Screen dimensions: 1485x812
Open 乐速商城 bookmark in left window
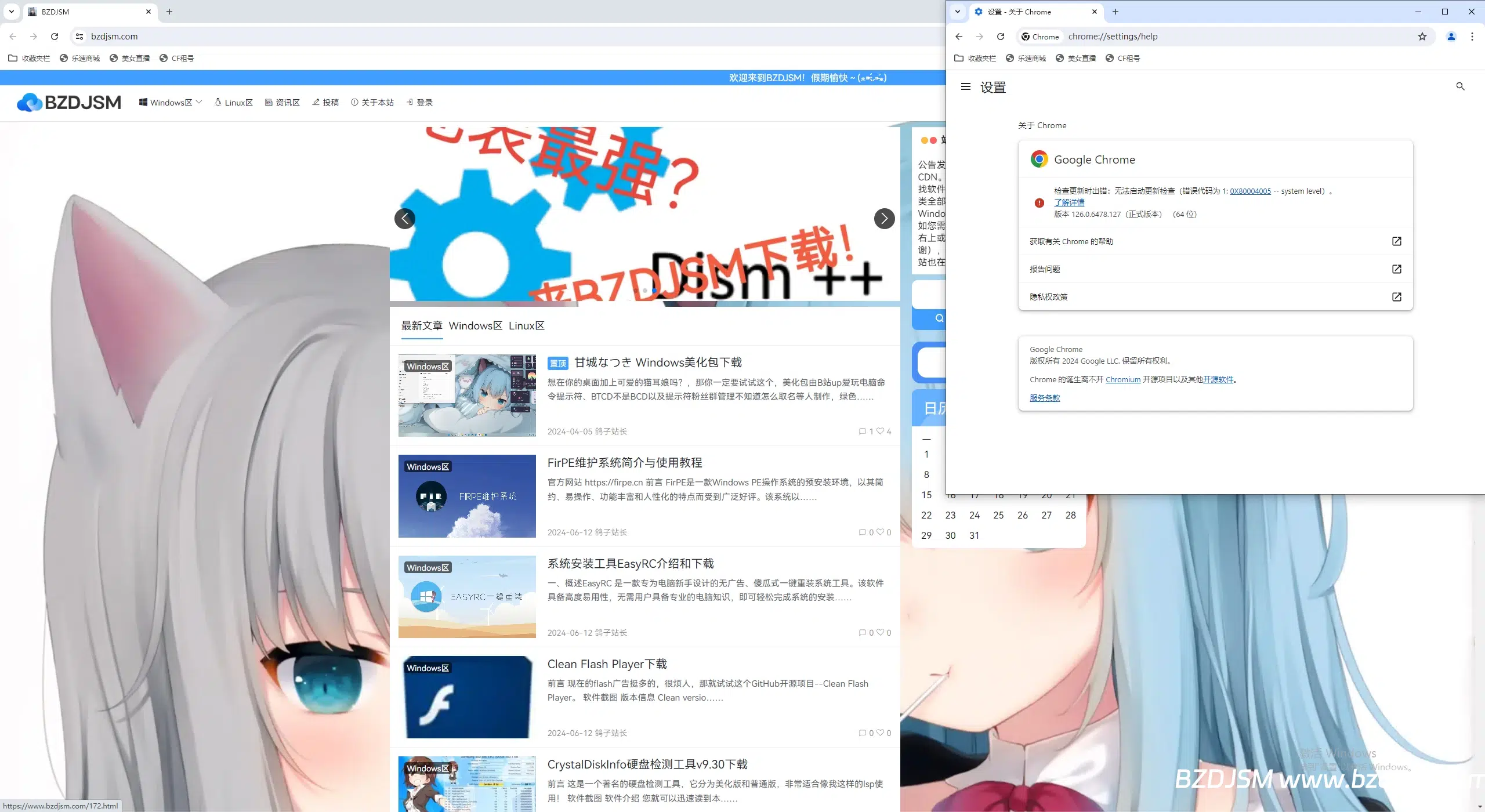(80, 58)
